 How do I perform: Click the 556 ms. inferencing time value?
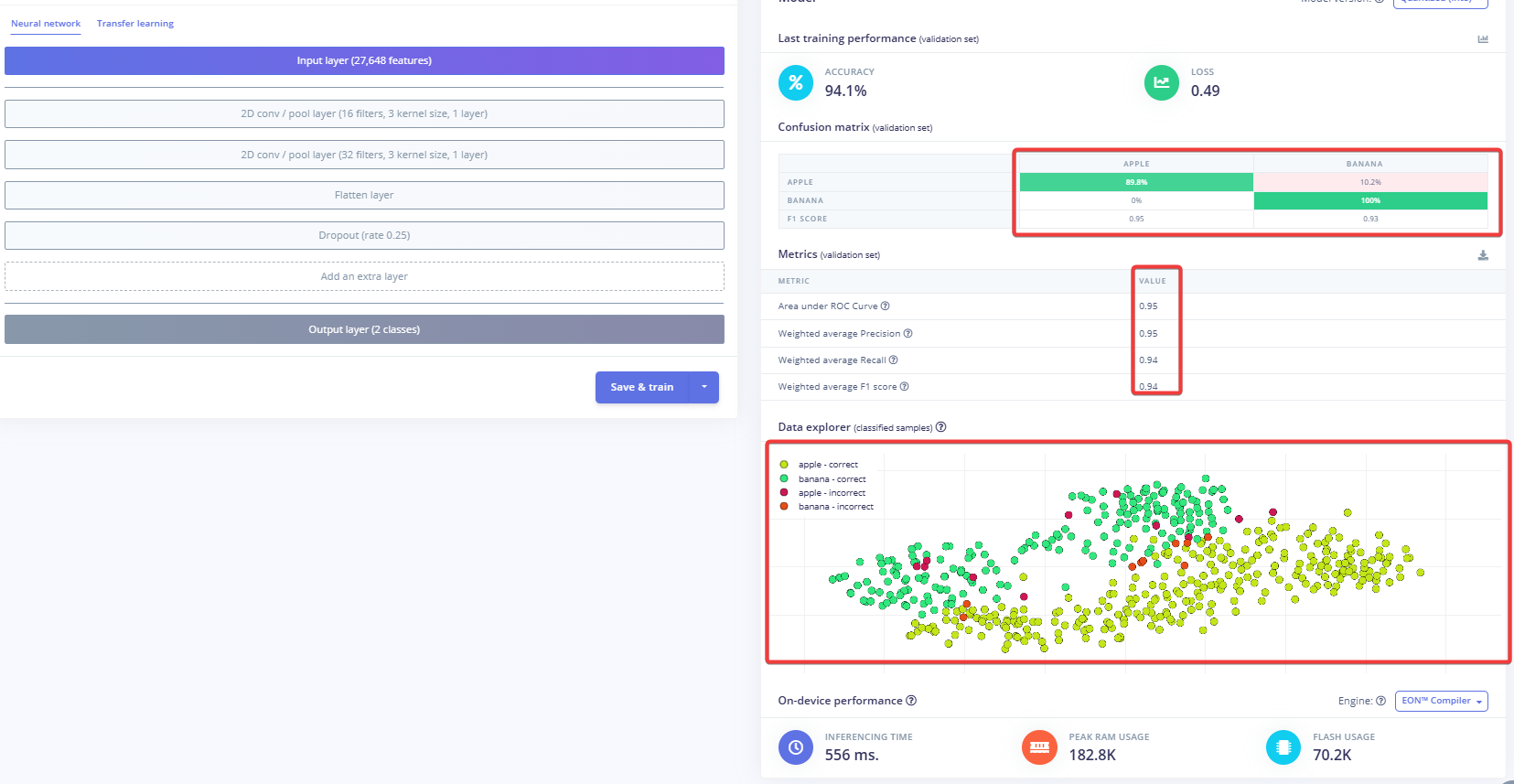[852, 756]
